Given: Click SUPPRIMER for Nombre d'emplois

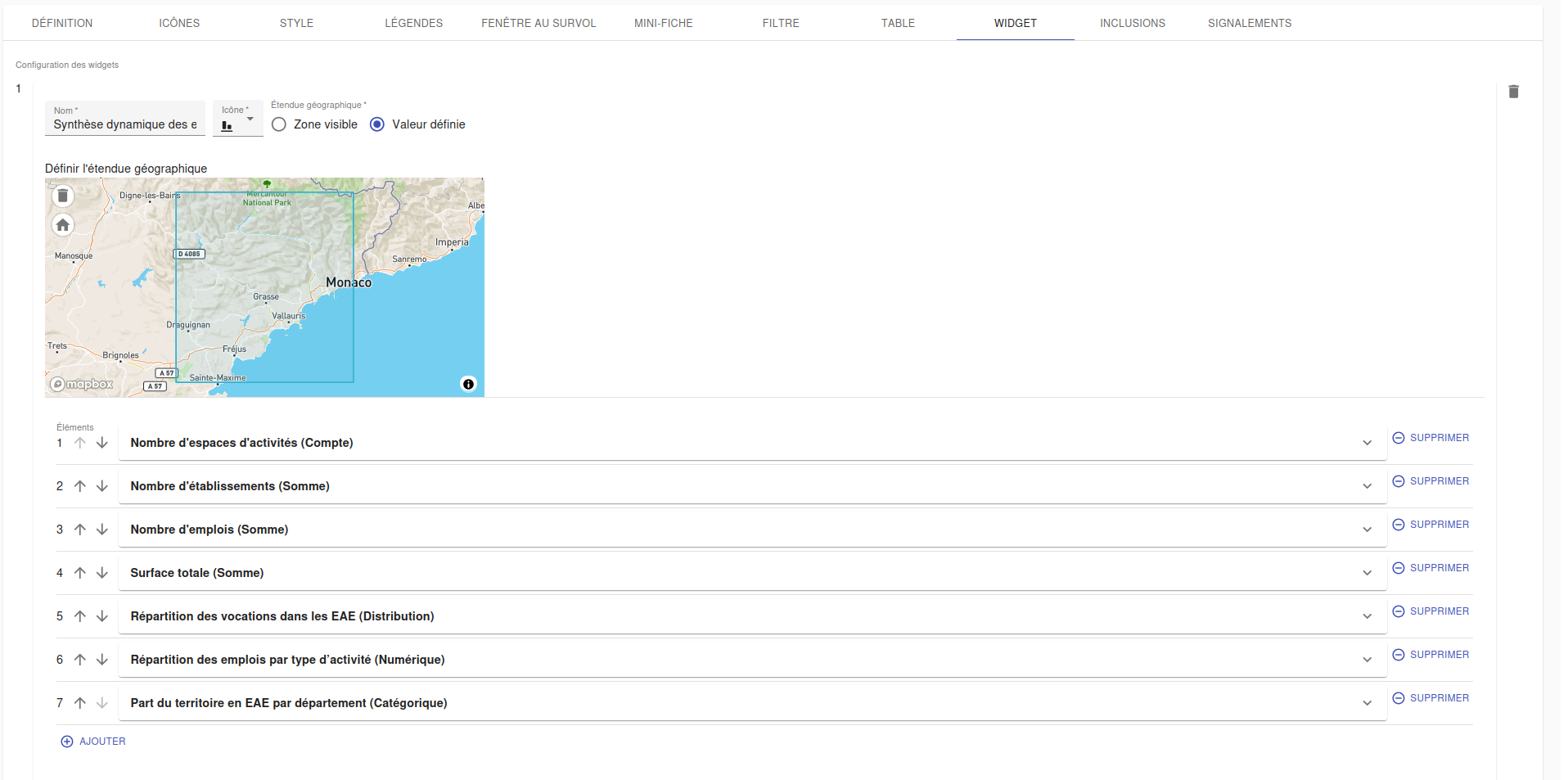Looking at the screenshot, I should coord(1431,525).
